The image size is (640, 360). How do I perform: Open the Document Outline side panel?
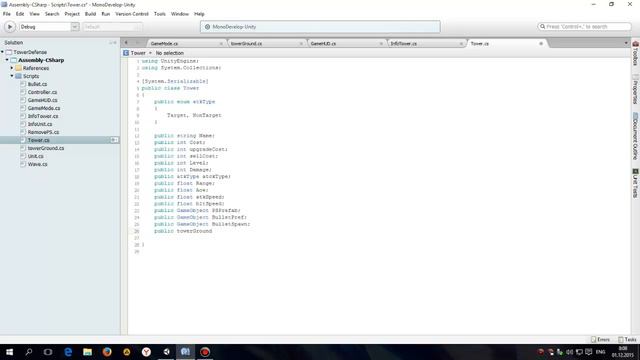pyautogui.click(x=636, y=136)
